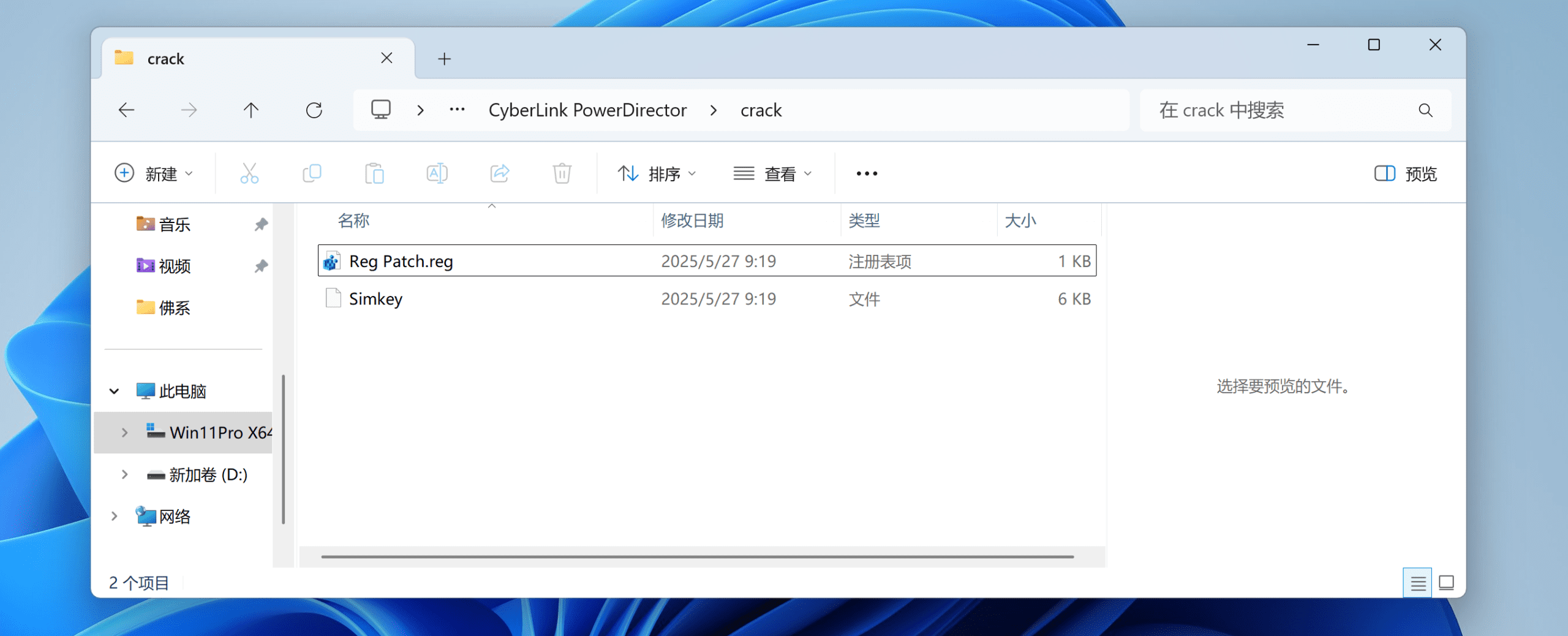Collapse the This PC tree node

coord(114,391)
